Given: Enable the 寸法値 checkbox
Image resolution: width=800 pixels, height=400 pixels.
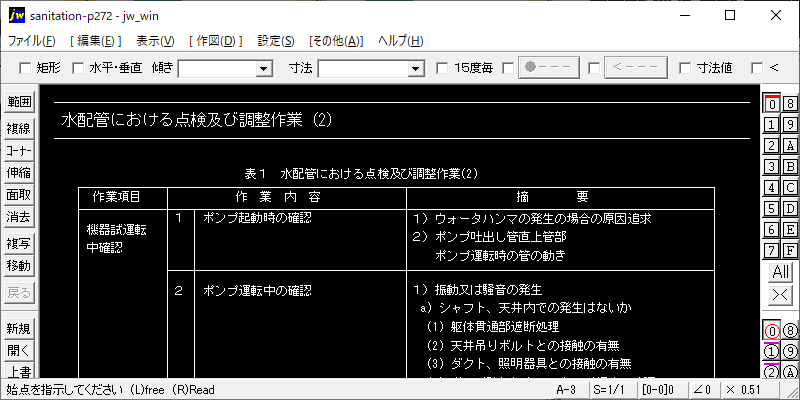Looking at the screenshot, I should tap(685, 68).
